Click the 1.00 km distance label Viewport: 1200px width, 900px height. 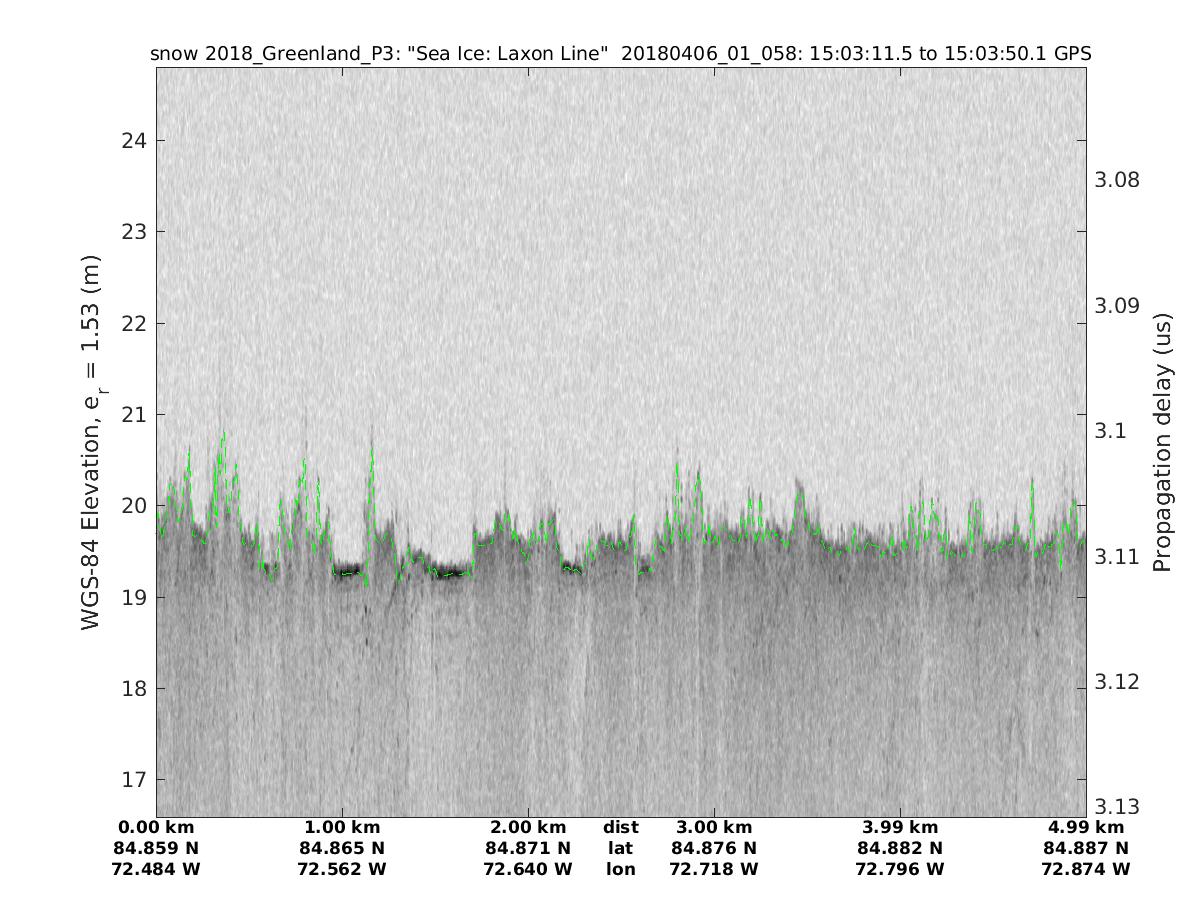342,827
